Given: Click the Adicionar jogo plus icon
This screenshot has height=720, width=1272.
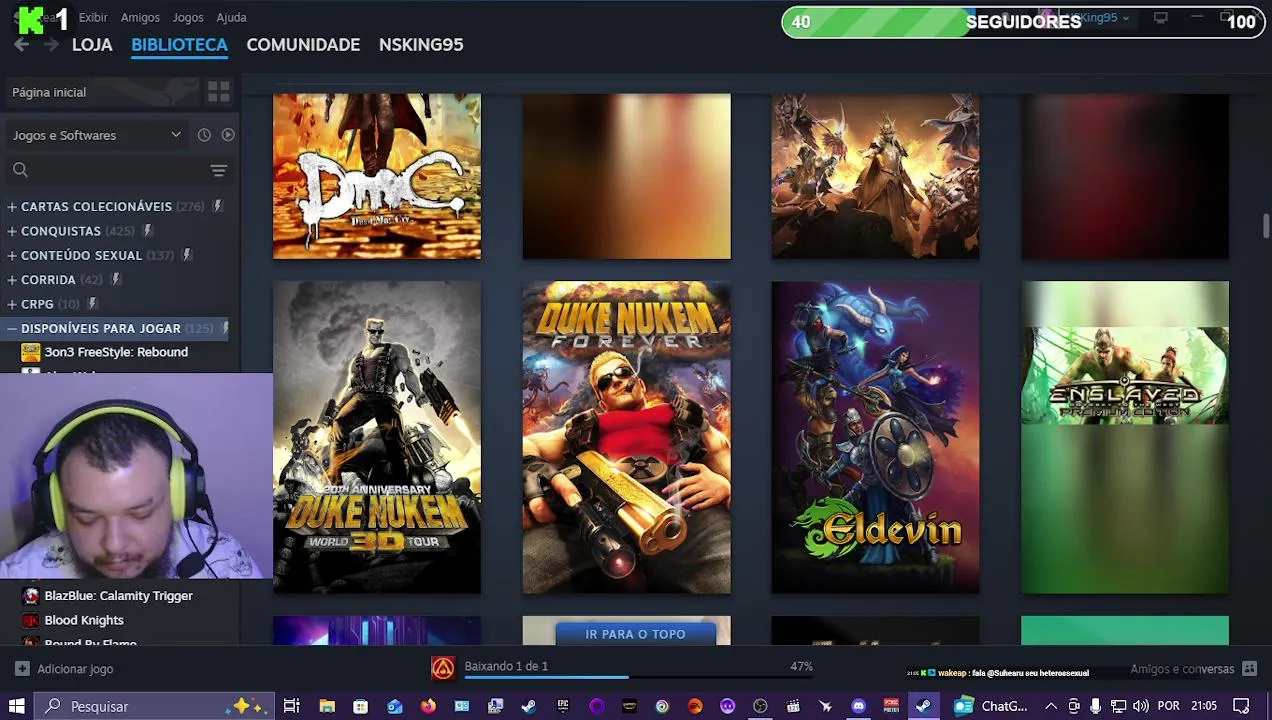Looking at the screenshot, I should point(22,669).
